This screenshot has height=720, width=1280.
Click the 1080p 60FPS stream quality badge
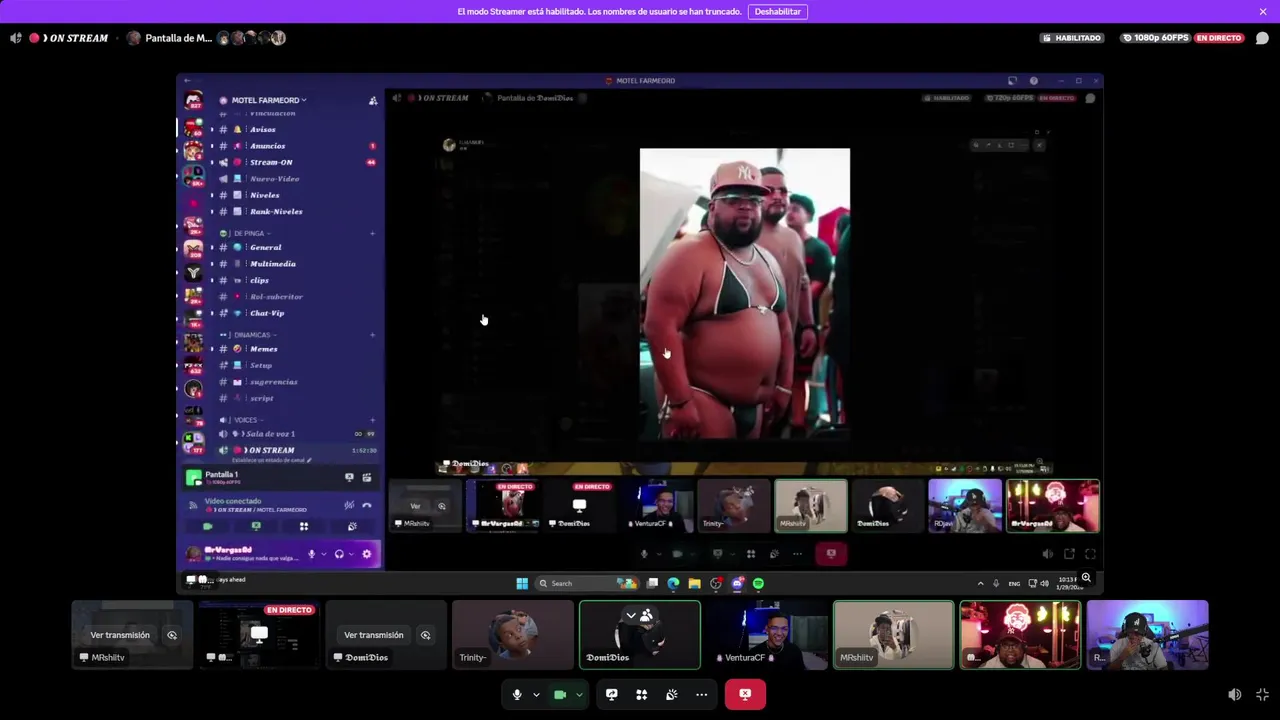tap(1156, 38)
